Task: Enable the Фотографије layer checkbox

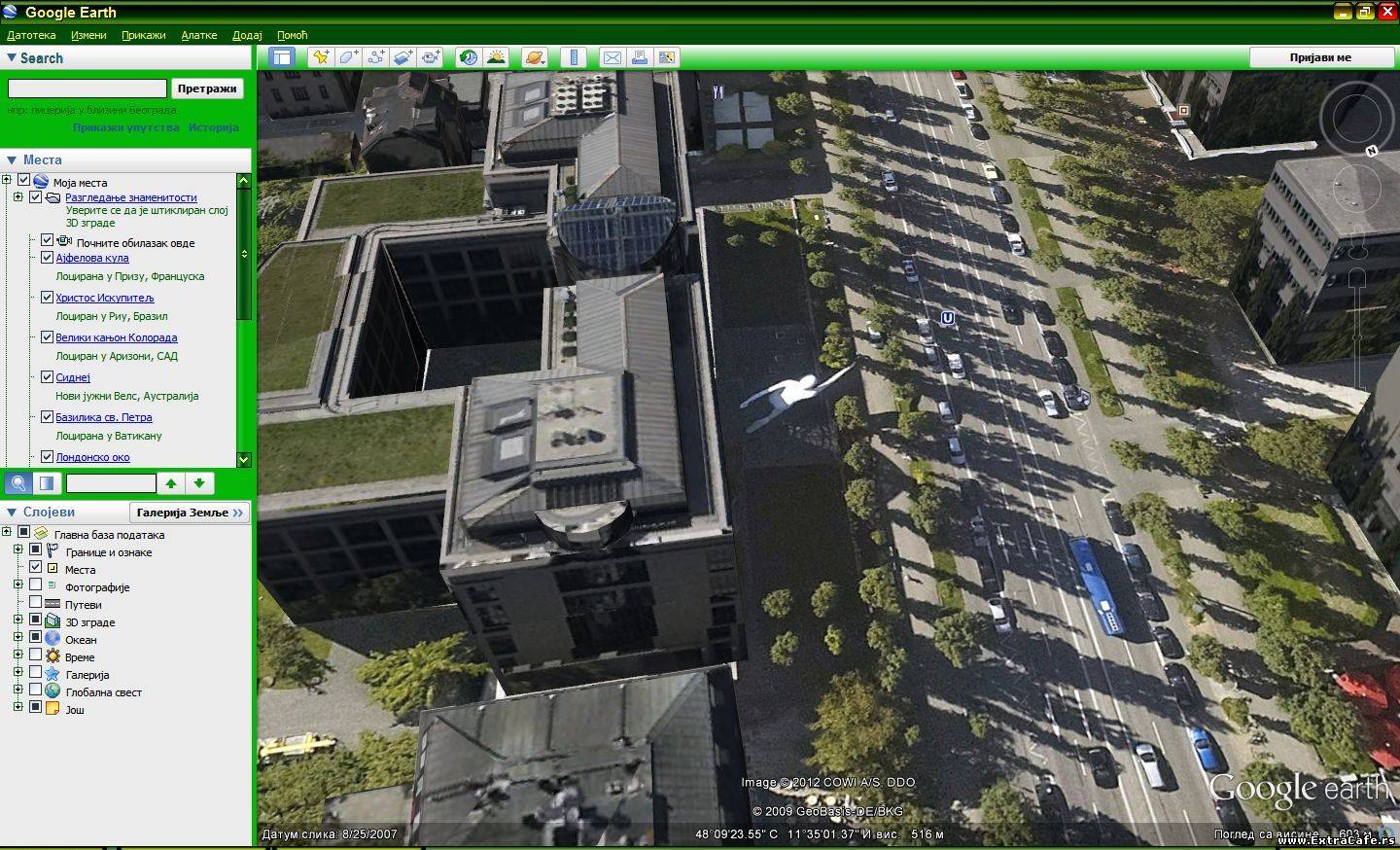Action: 36,584
